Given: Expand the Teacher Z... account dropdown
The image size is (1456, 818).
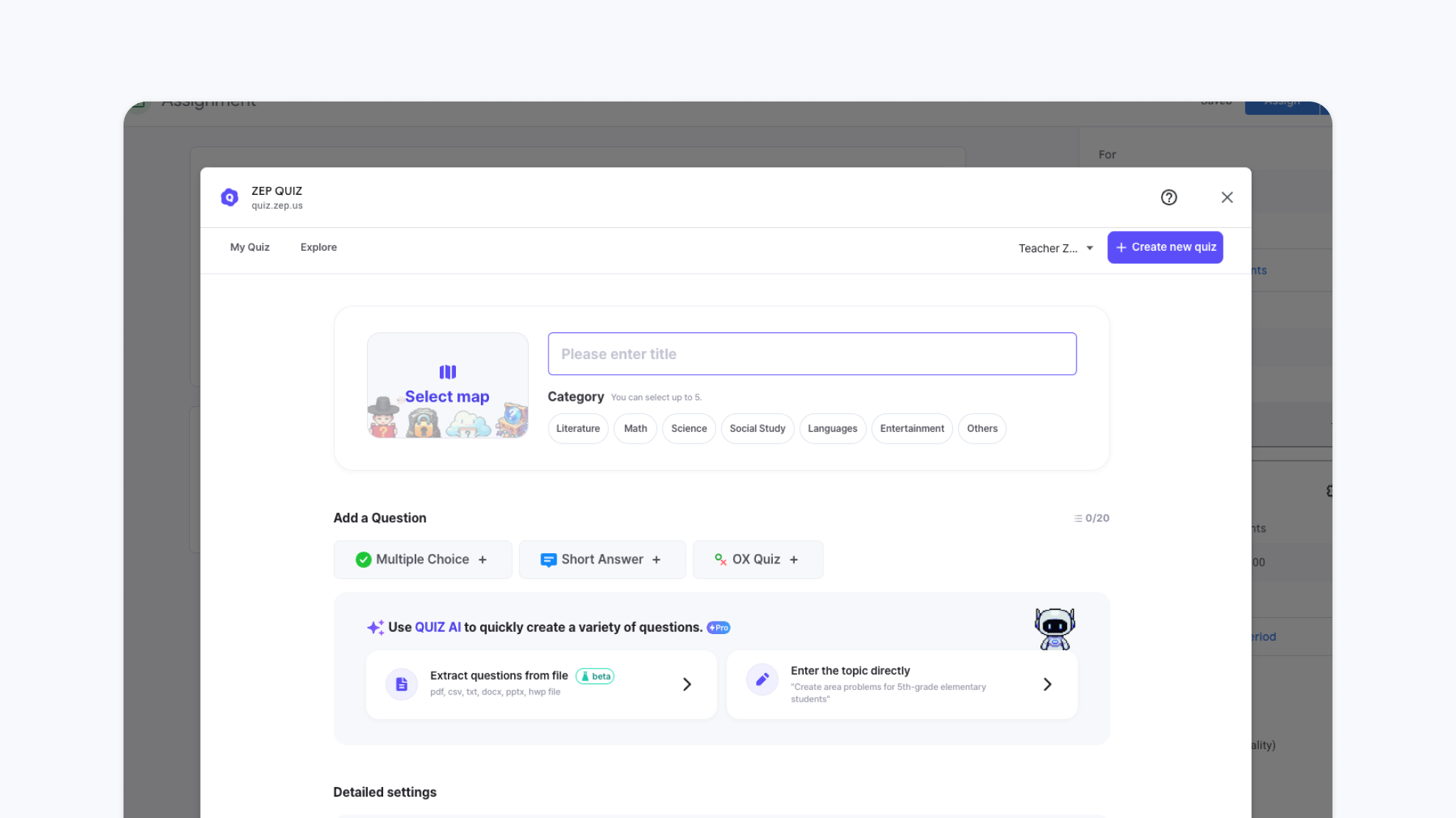Looking at the screenshot, I should pos(1056,248).
